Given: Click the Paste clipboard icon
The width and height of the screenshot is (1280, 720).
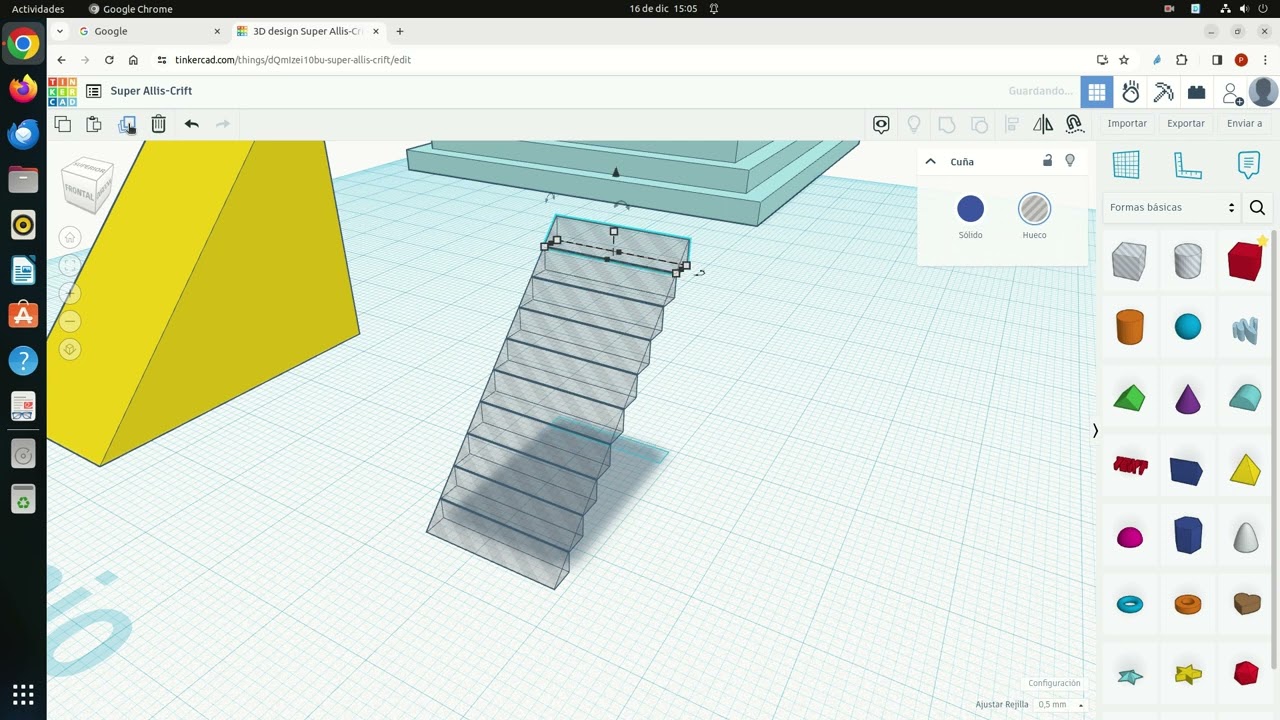Looking at the screenshot, I should (x=94, y=124).
